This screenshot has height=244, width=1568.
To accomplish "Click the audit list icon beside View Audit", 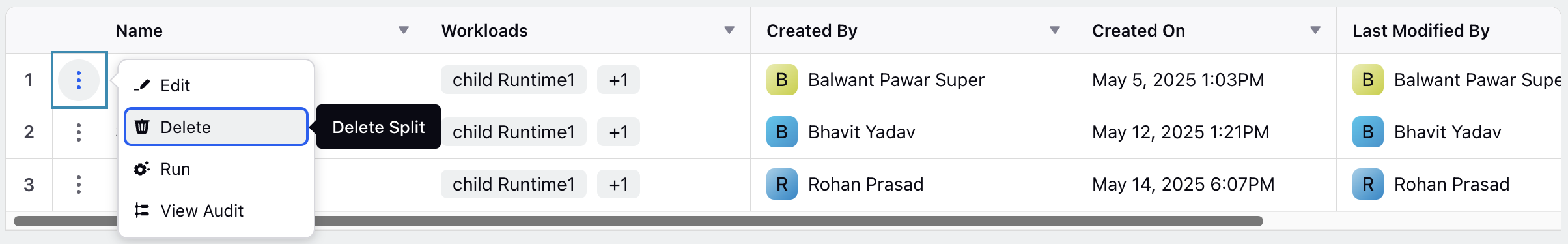I will pos(142,211).
